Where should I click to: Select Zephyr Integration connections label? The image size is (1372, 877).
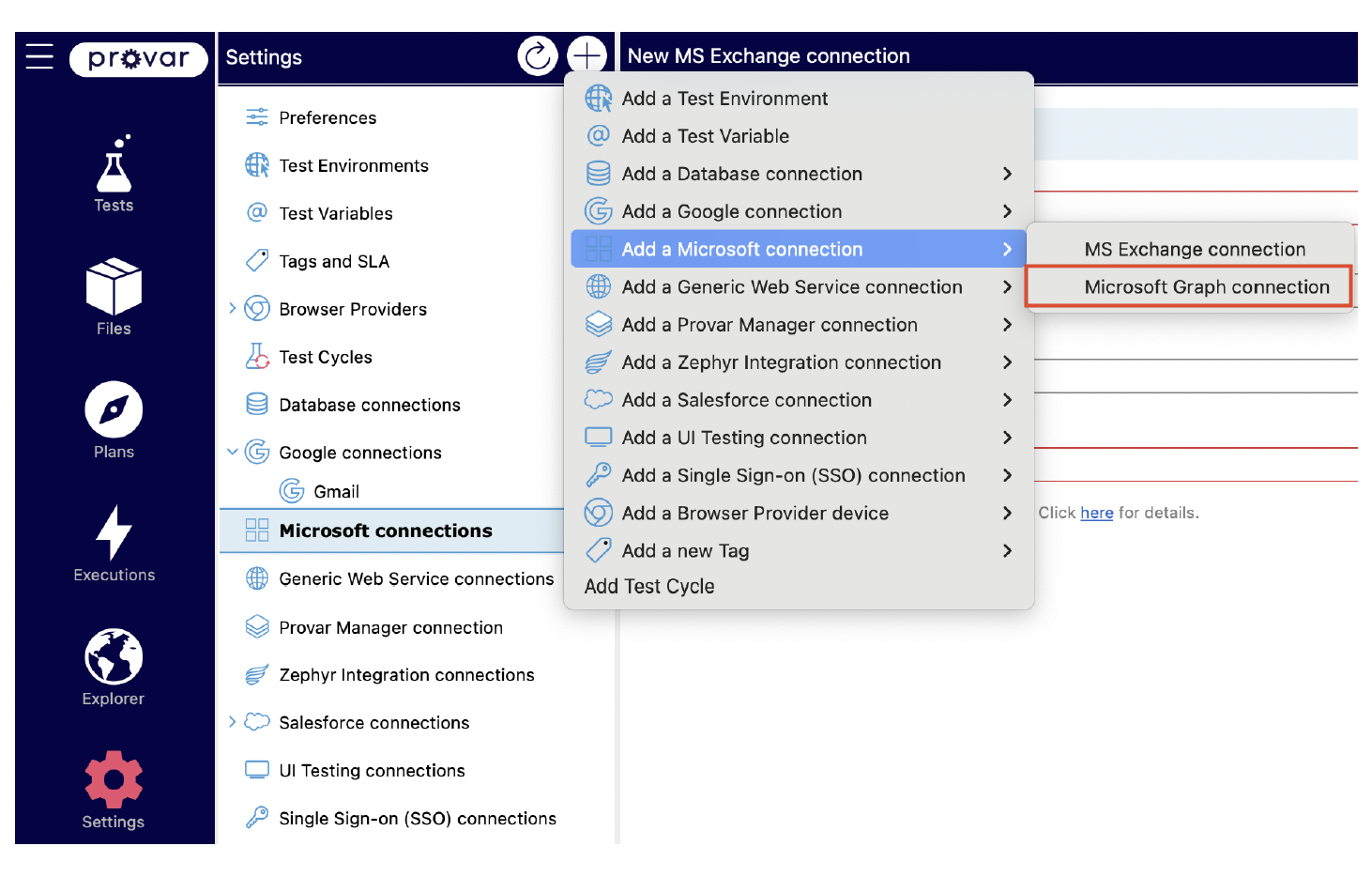(406, 674)
